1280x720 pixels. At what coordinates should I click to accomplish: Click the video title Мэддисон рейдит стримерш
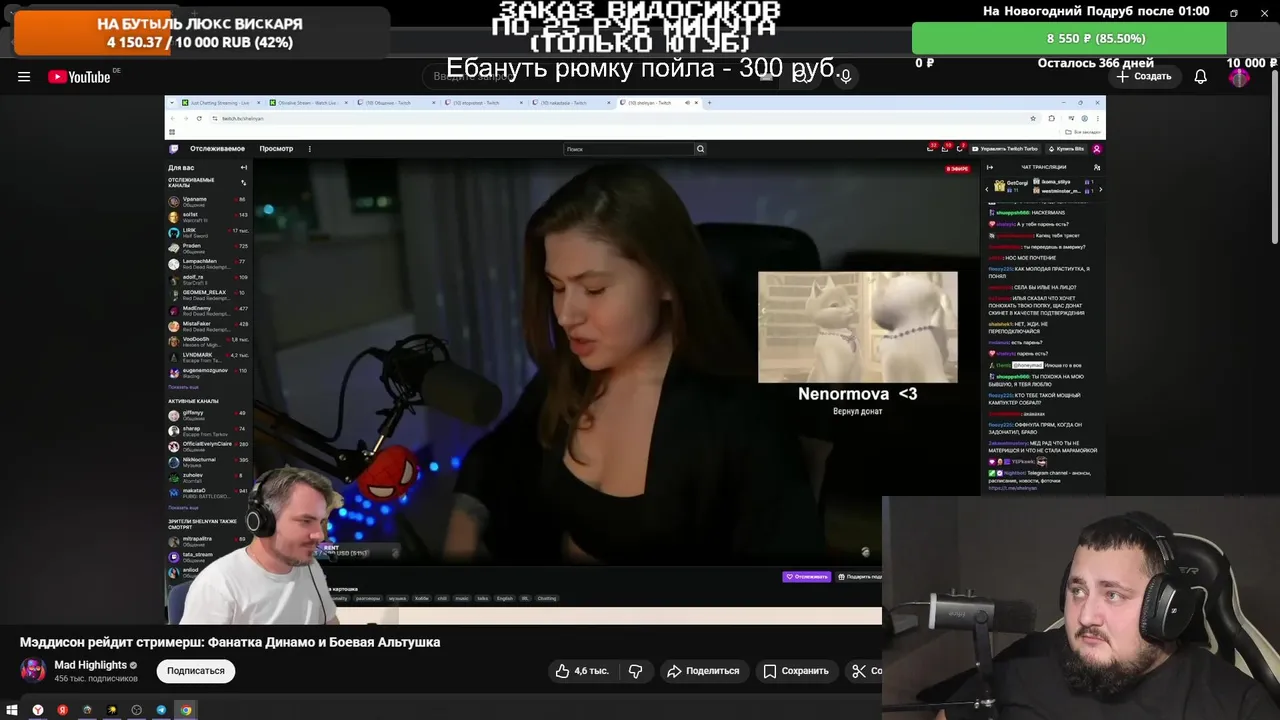230,642
